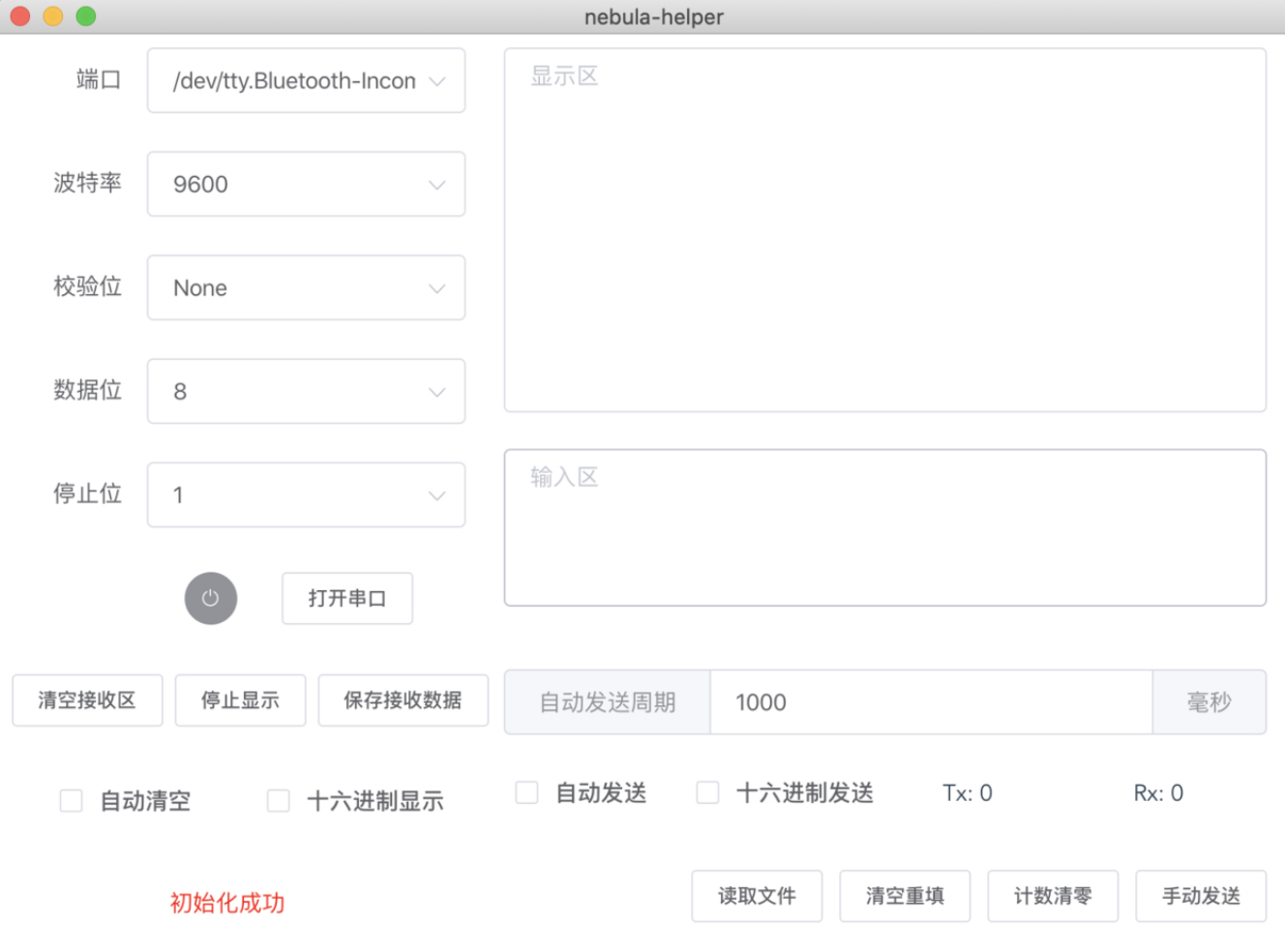Click 计数清零 to reset counters
This screenshot has height=952, width=1285.
tap(1053, 896)
